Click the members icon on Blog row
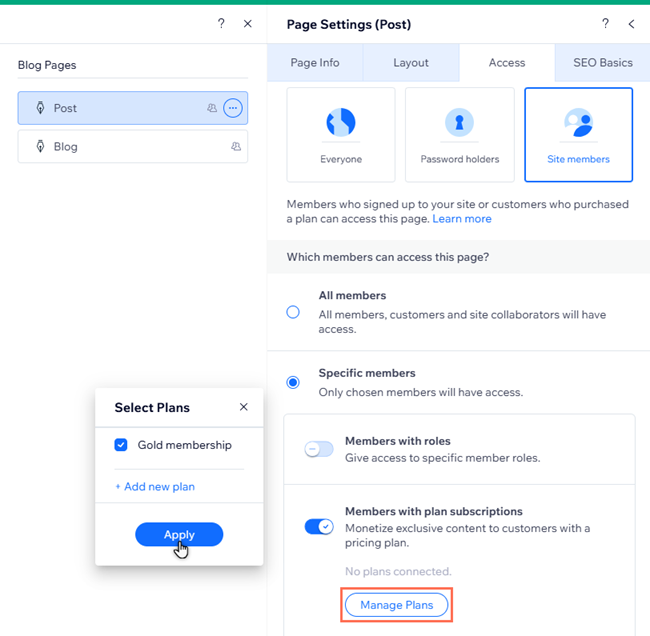The height and width of the screenshot is (636, 650). pos(236,146)
